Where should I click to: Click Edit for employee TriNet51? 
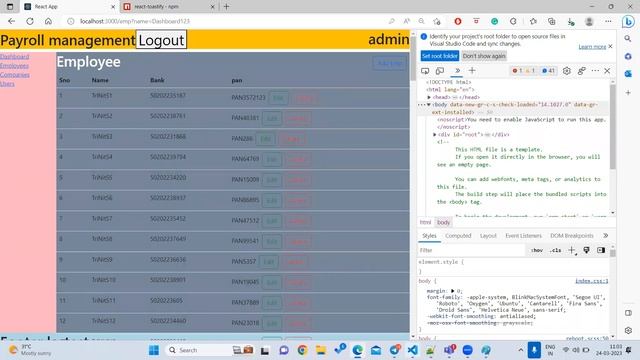[278, 98]
